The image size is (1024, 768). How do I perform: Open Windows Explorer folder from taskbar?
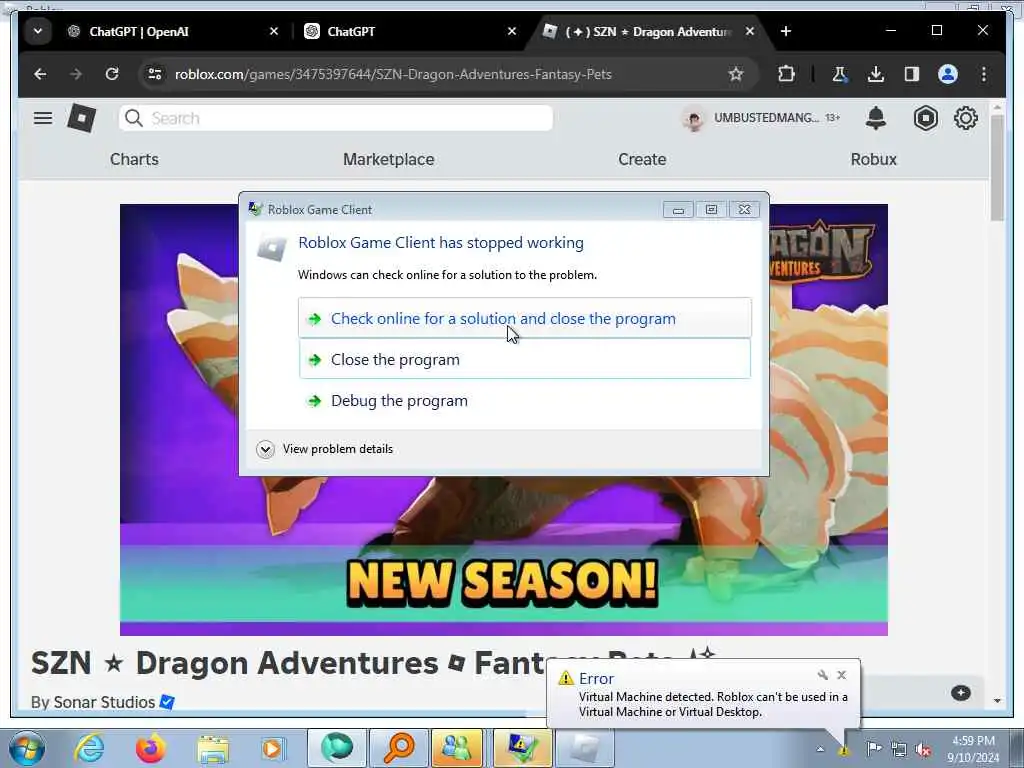(212, 748)
